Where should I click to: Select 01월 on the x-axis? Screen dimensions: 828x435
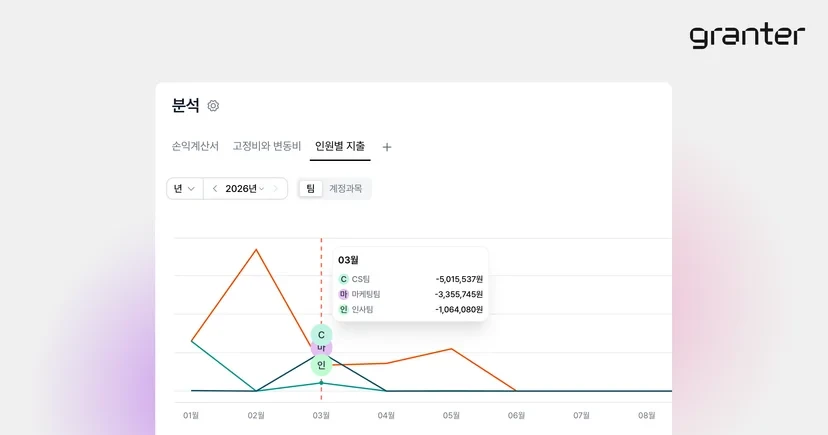(191, 415)
